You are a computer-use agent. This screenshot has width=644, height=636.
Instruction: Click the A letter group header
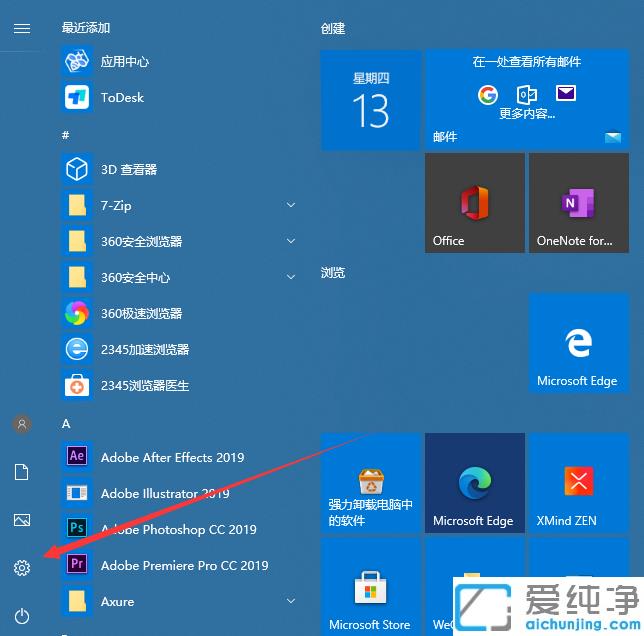tap(66, 424)
